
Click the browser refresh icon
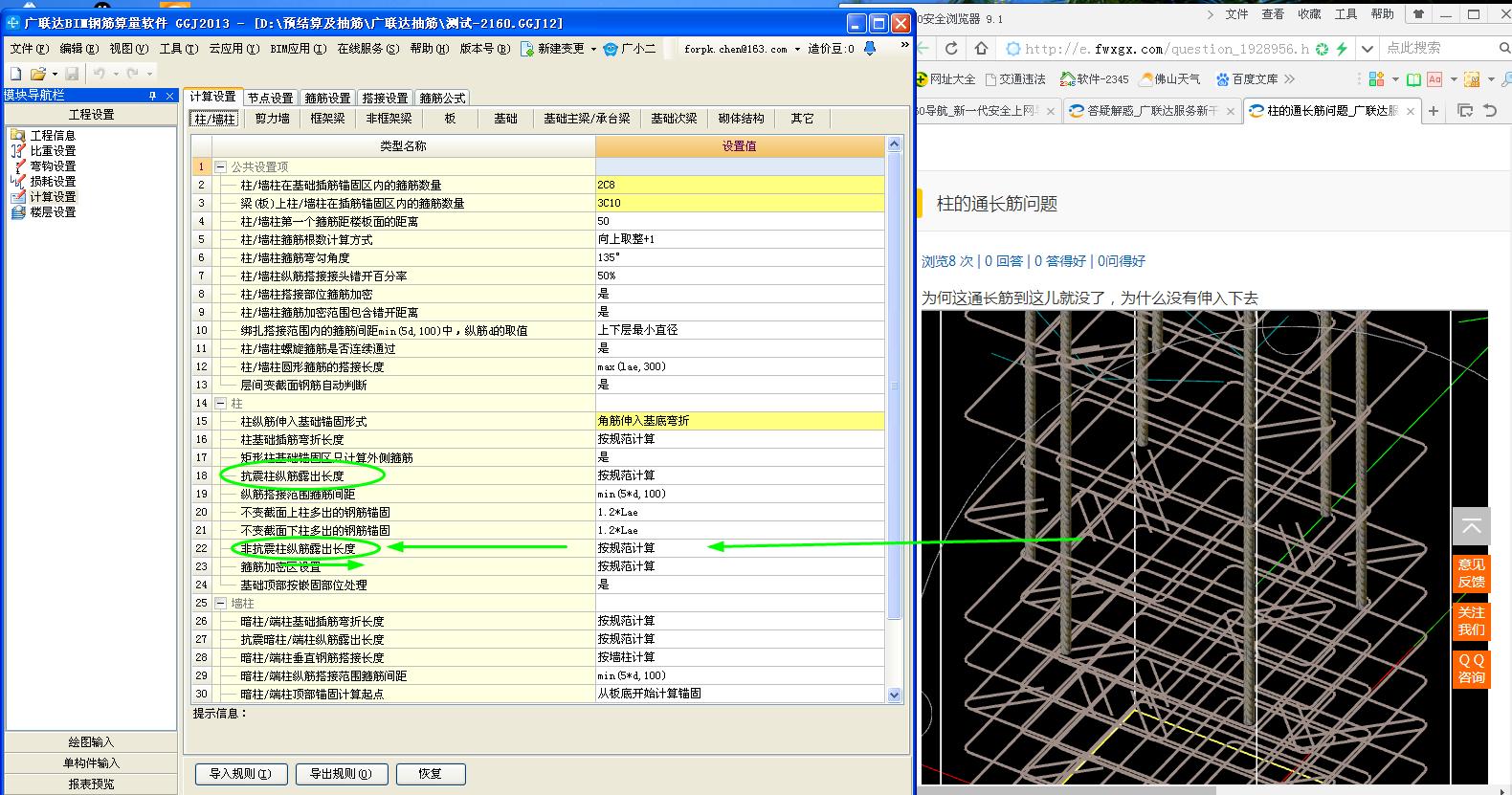tap(951, 48)
